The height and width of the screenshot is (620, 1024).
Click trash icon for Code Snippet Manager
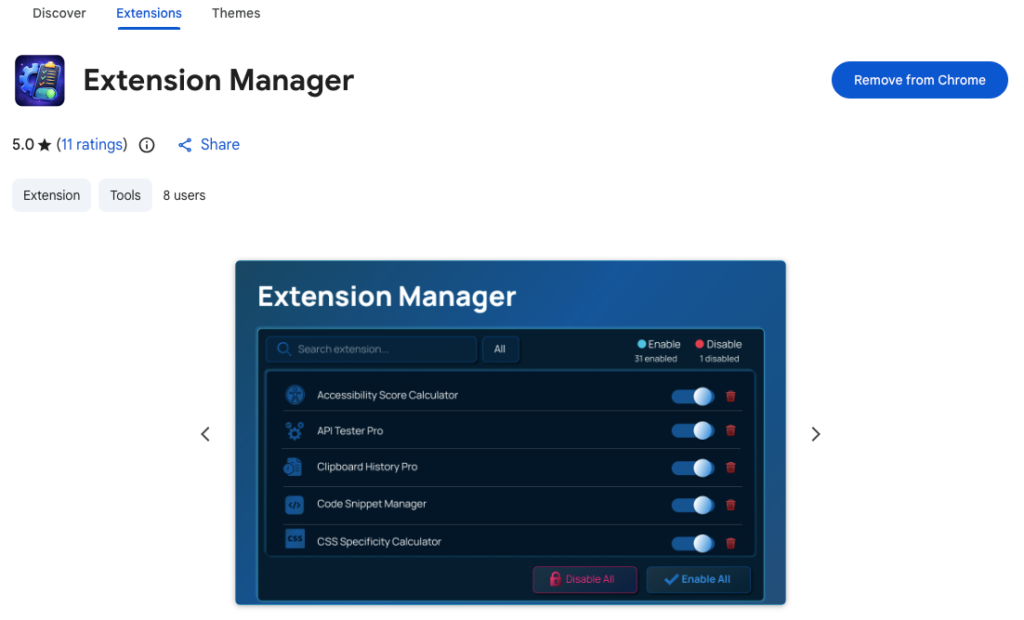point(730,505)
